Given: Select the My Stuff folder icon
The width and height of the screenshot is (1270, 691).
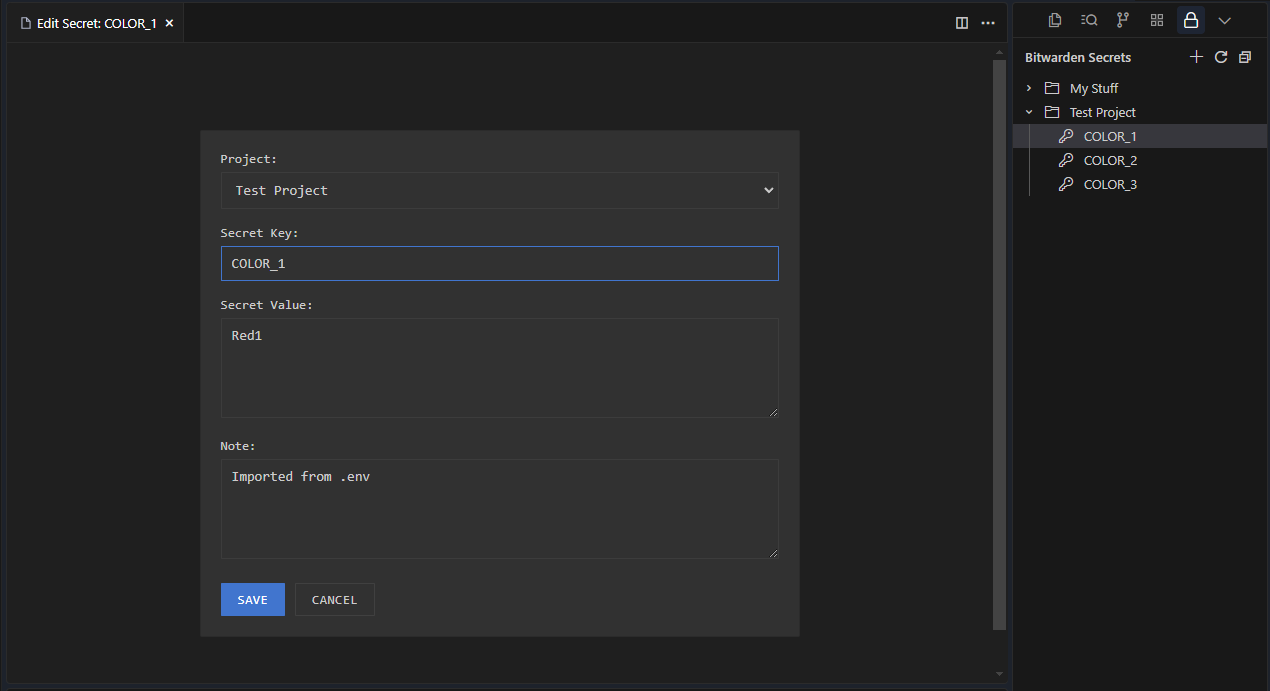Looking at the screenshot, I should coord(1052,88).
